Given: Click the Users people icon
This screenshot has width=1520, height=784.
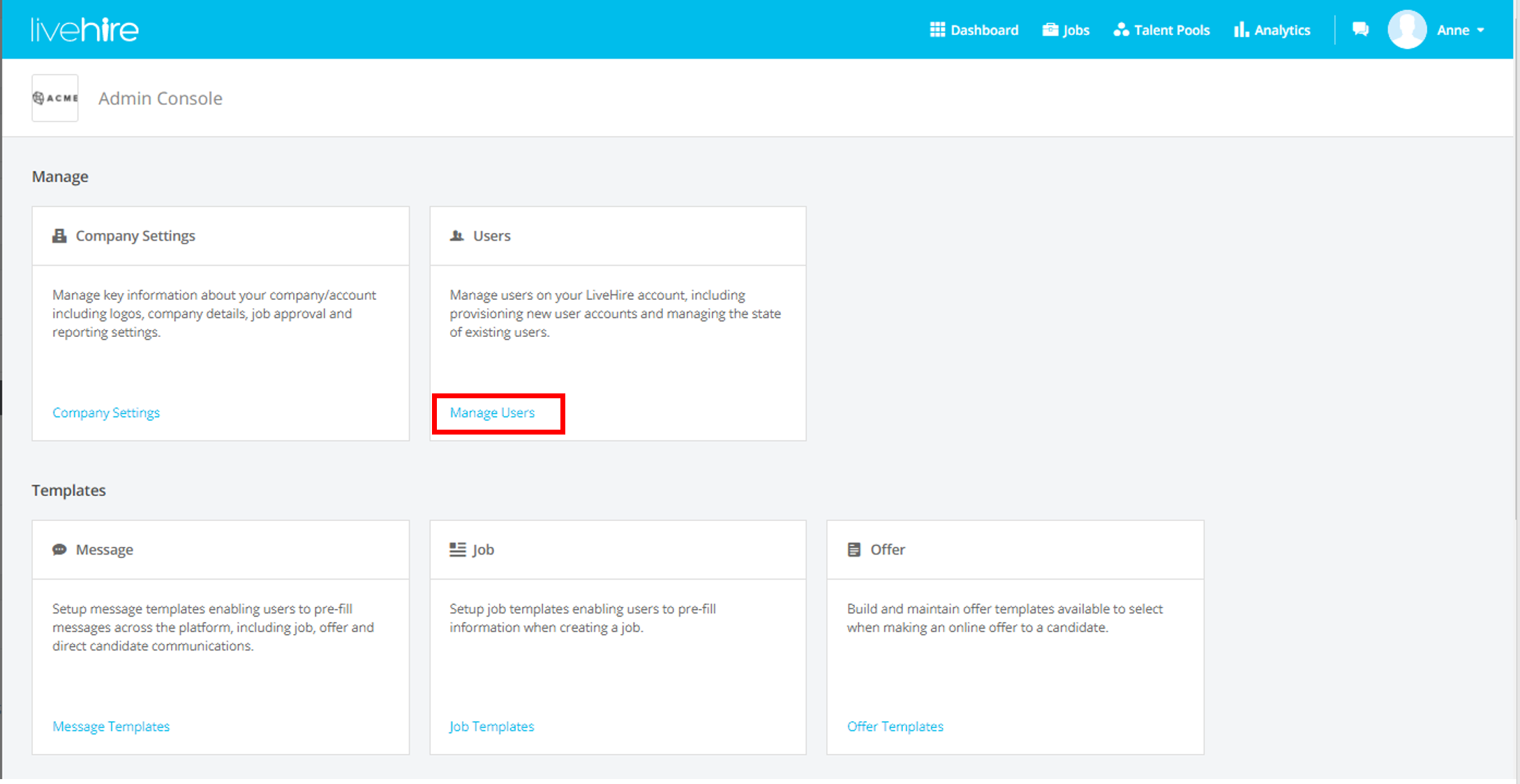Looking at the screenshot, I should (x=457, y=236).
